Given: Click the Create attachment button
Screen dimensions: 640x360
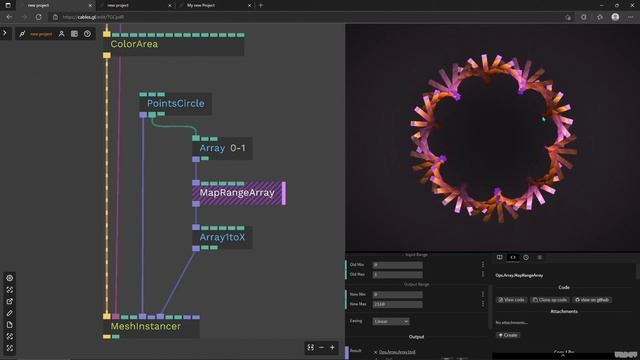Looking at the screenshot, I should pyautogui.click(x=508, y=335).
